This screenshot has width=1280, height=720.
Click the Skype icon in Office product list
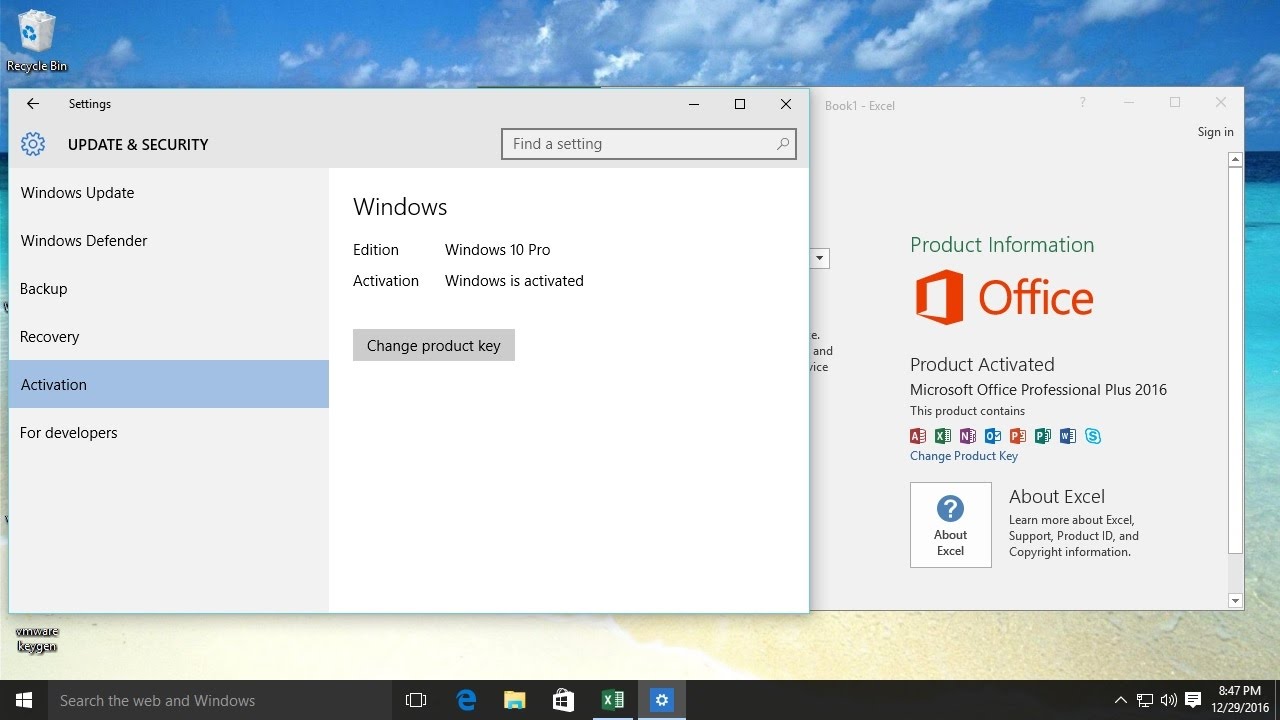pyautogui.click(x=1093, y=436)
